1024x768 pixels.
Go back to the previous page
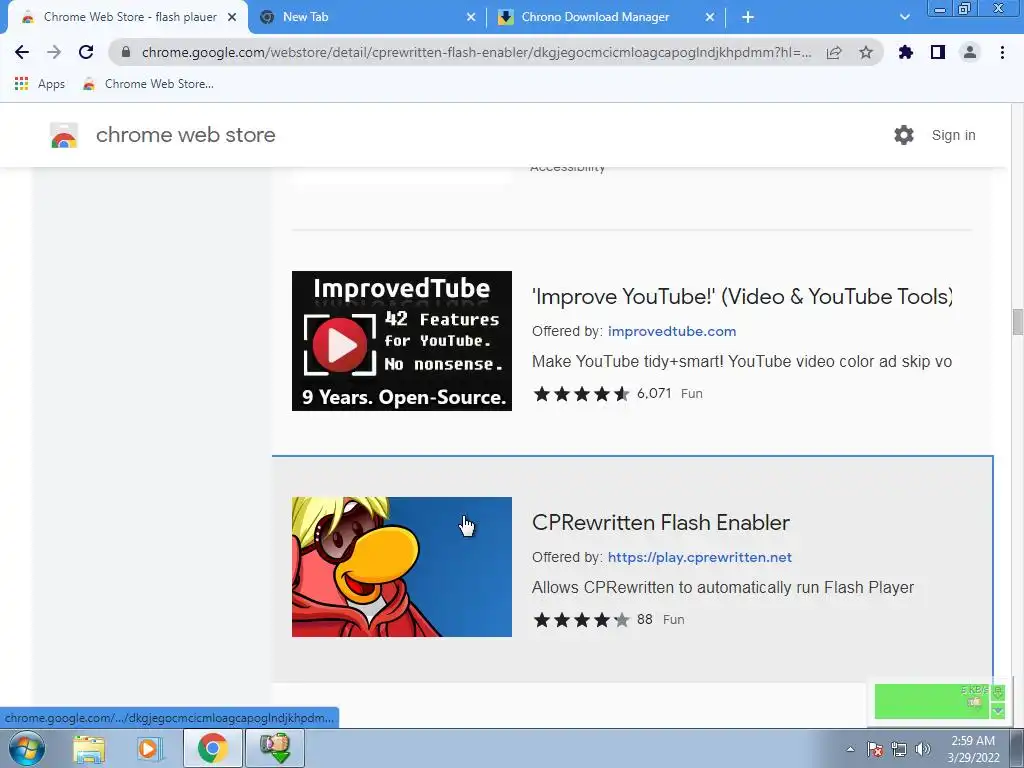click(22, 52)
